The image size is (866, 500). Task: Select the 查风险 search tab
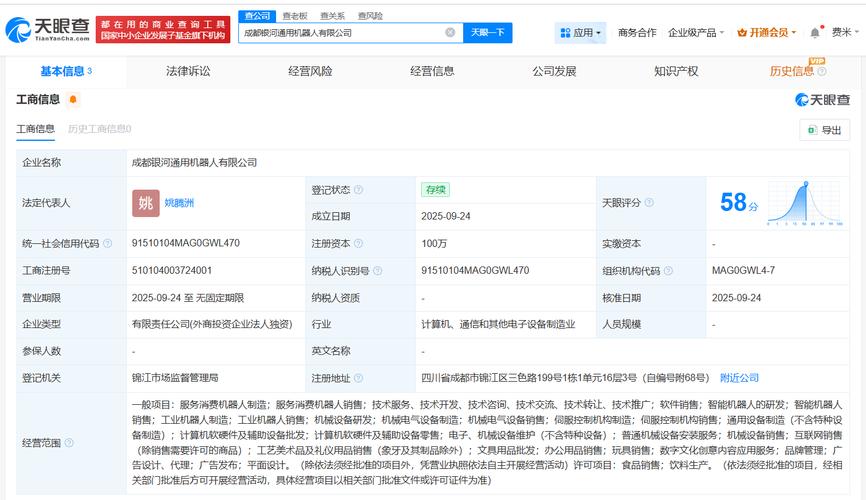coord(370,16)
